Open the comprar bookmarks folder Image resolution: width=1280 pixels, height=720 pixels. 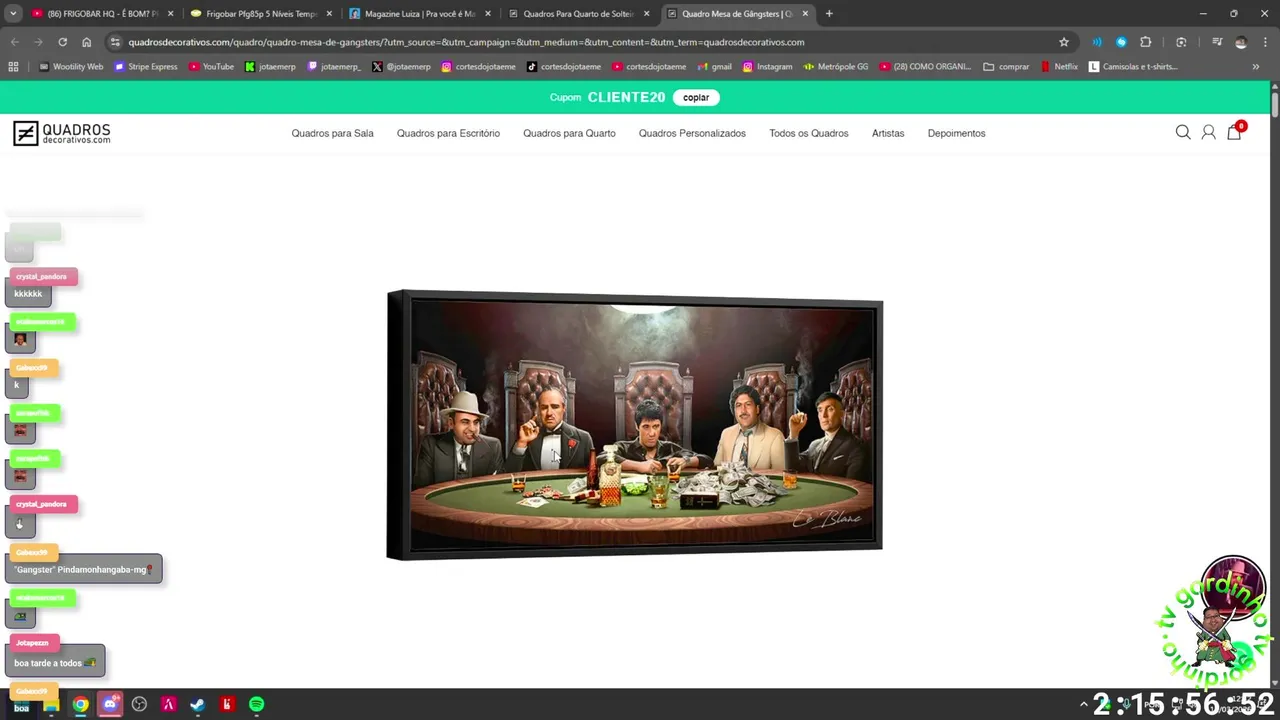(x=1006, y=66)
